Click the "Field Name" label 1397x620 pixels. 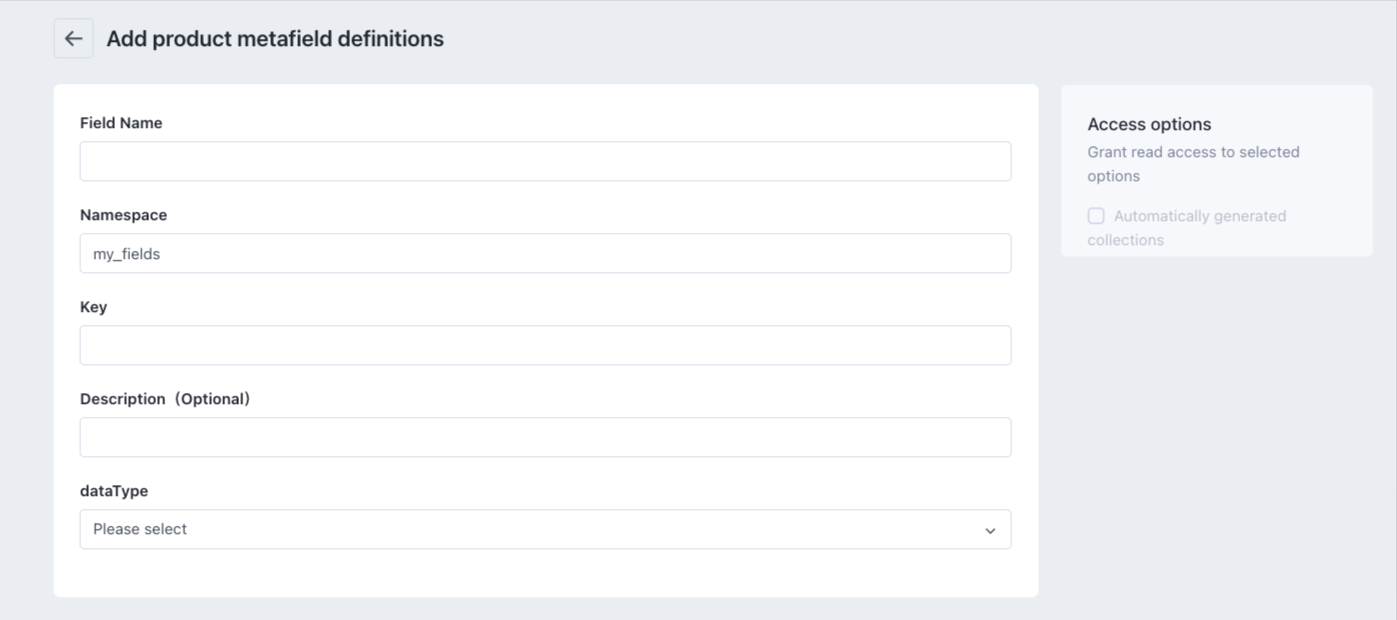pyautogui.click(x=121, y=123)
